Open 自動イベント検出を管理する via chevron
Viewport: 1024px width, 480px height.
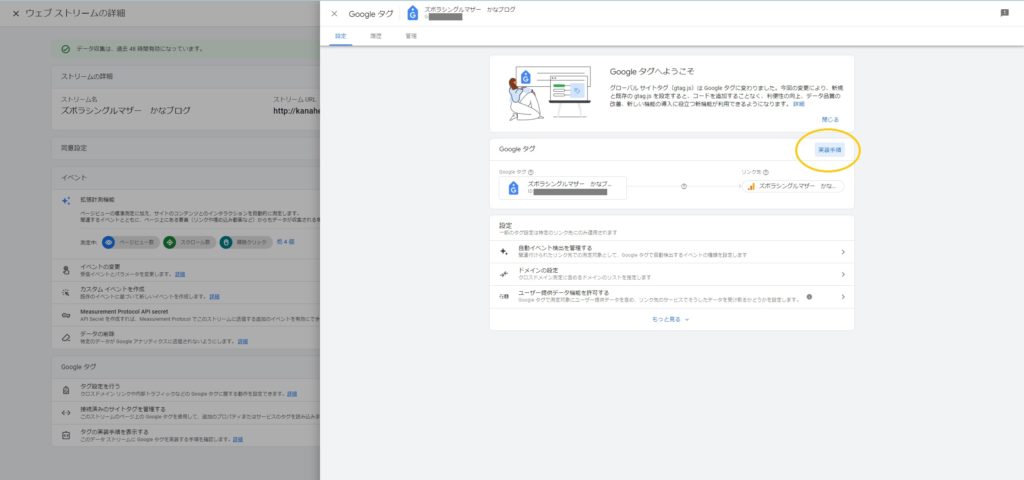[843, 252]
